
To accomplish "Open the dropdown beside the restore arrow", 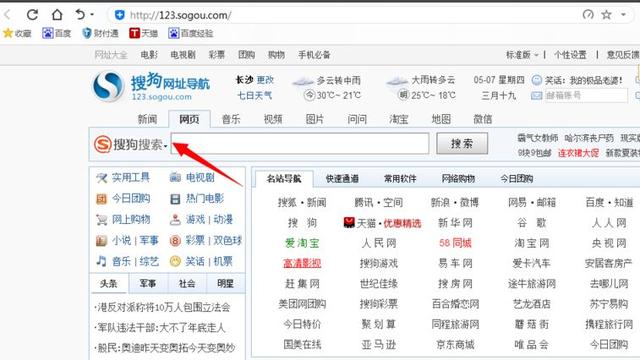I will click(92, 15).
